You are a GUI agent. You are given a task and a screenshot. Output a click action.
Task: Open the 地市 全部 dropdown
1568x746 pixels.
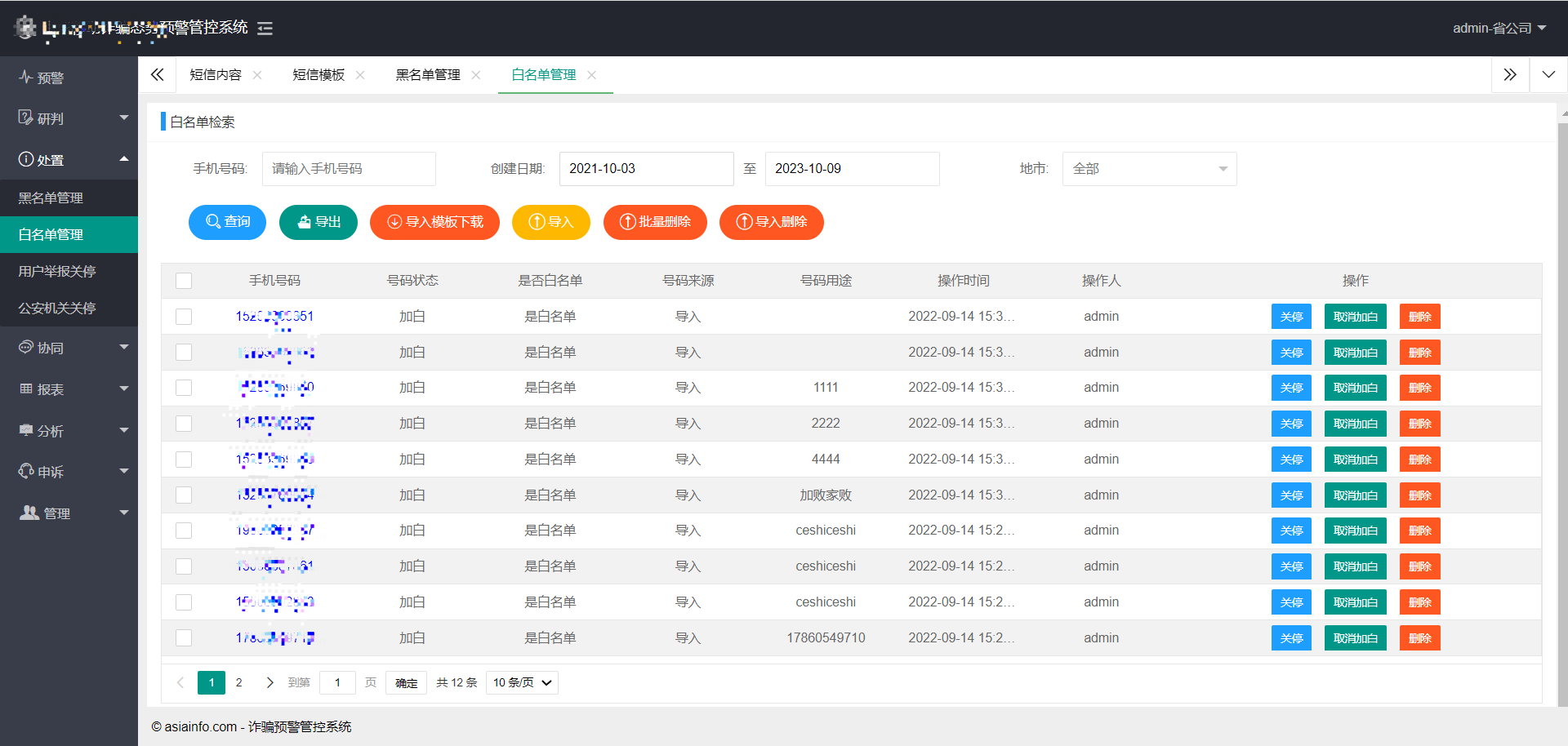1149,169
